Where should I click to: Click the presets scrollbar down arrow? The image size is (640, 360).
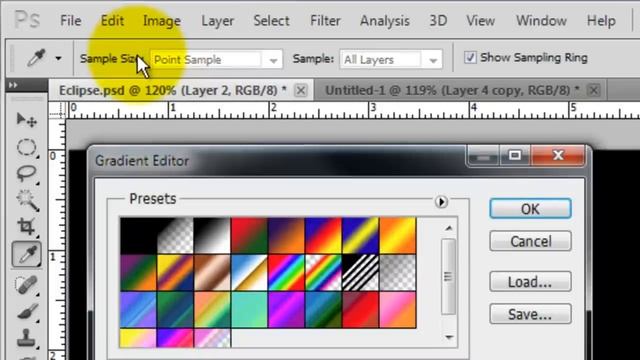coord(449,337)
